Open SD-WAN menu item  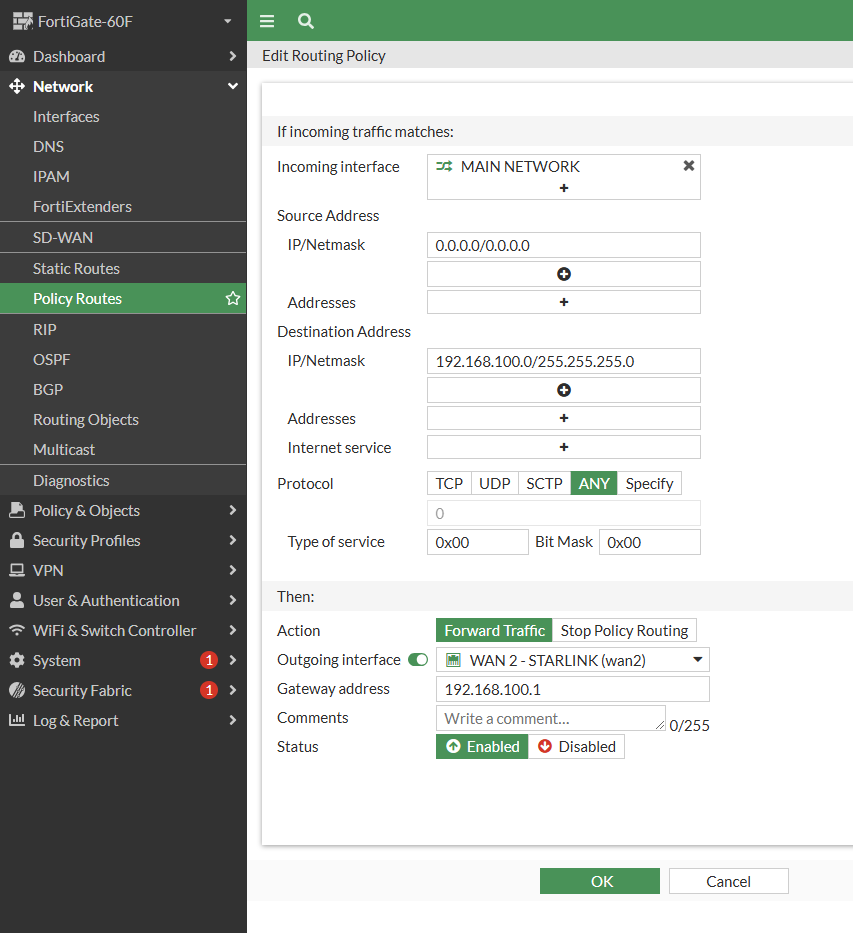coord(63,238)
